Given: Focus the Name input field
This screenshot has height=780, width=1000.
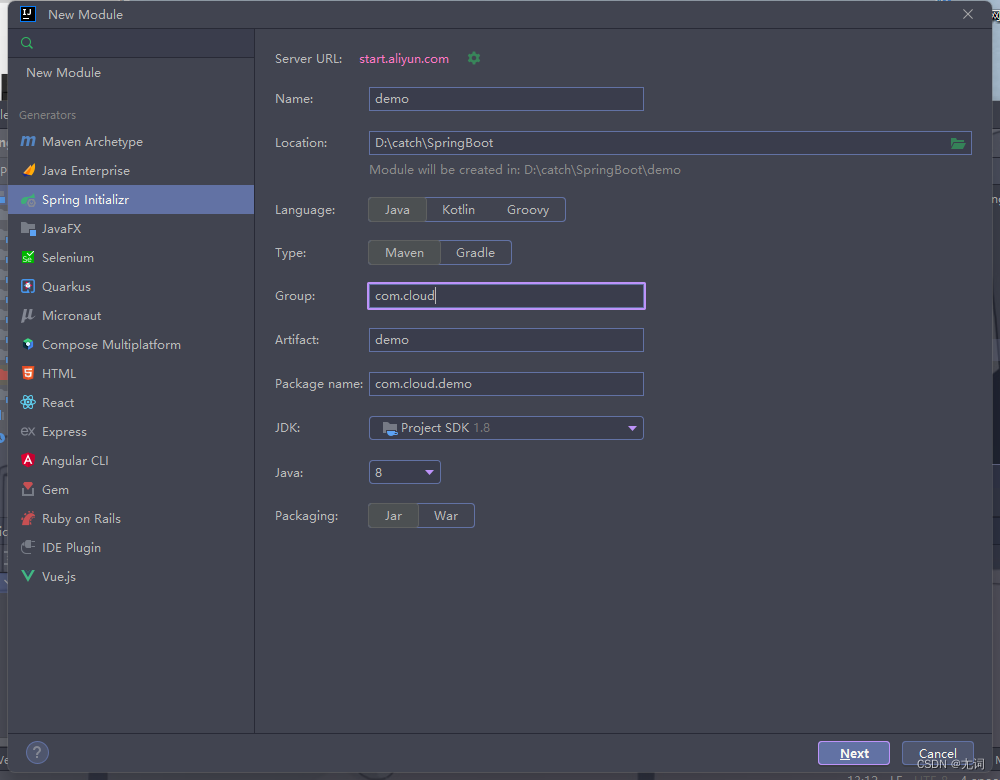Looking at the screenshot, I should coord(506,99).
